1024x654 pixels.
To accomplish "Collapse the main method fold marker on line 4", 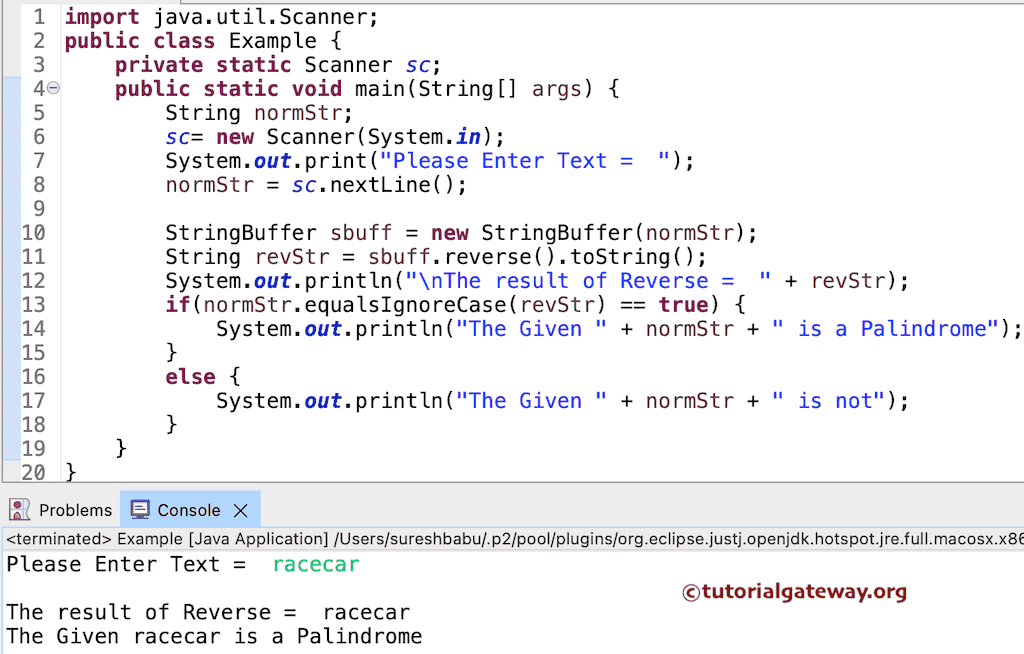I will pos(54,88).
